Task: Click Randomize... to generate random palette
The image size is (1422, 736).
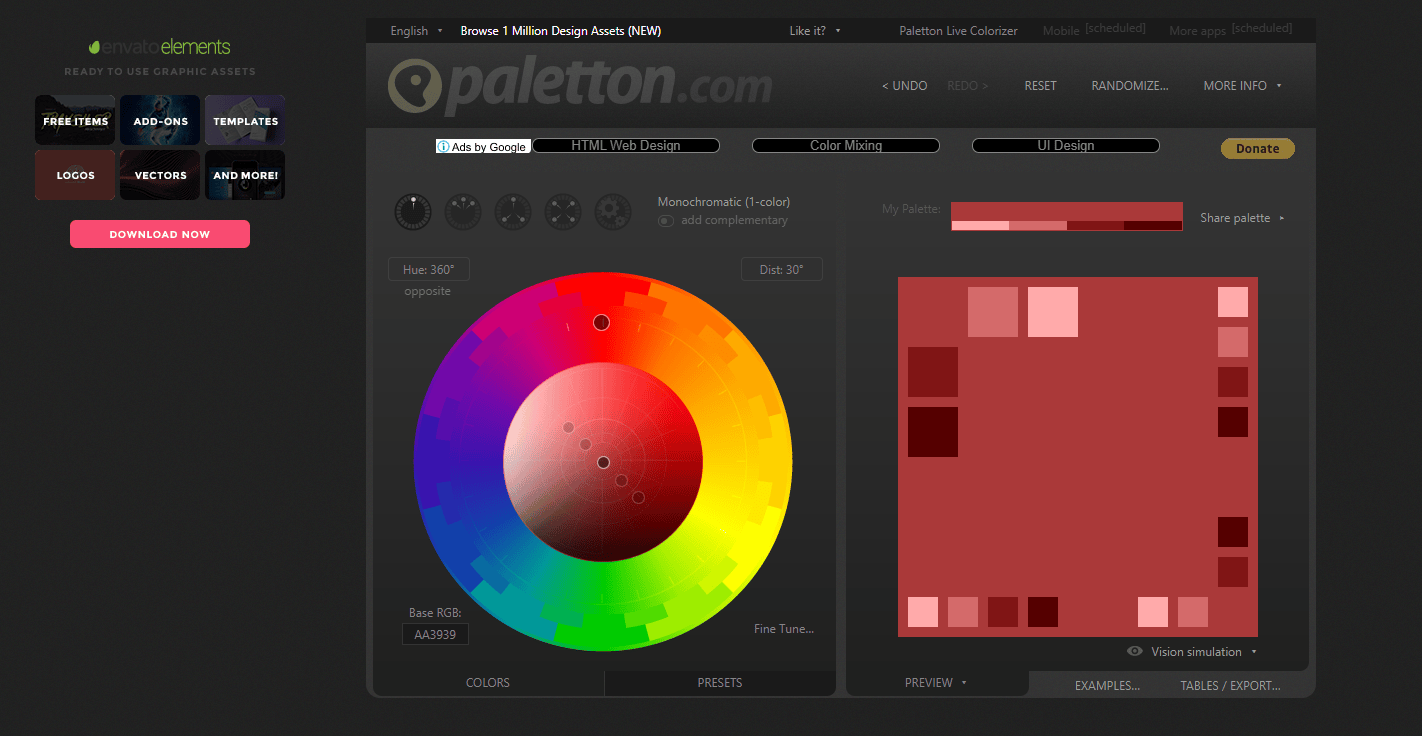Action: pos(1130,86)
